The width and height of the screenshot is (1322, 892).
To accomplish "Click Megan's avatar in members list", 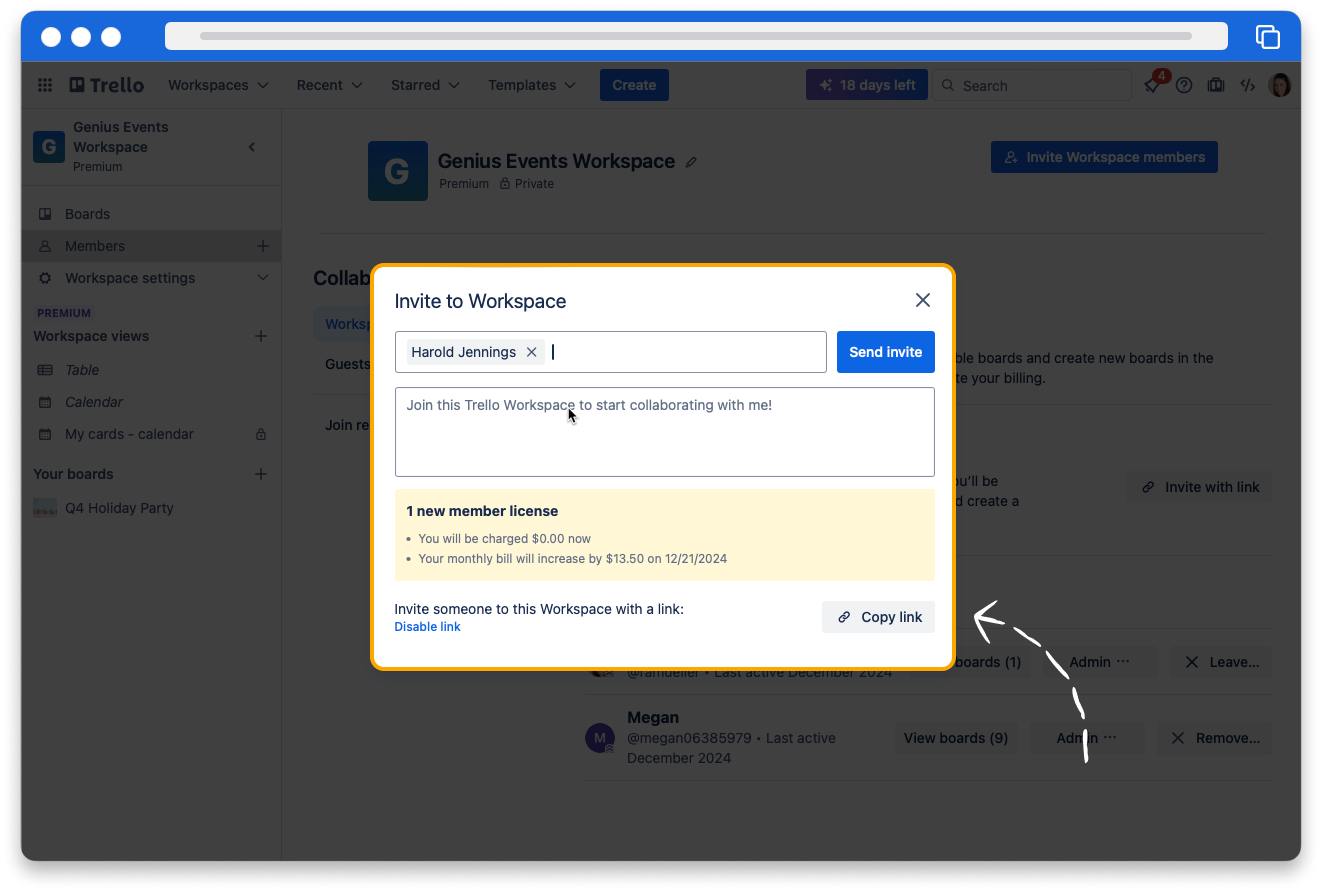I will point(599,738).
